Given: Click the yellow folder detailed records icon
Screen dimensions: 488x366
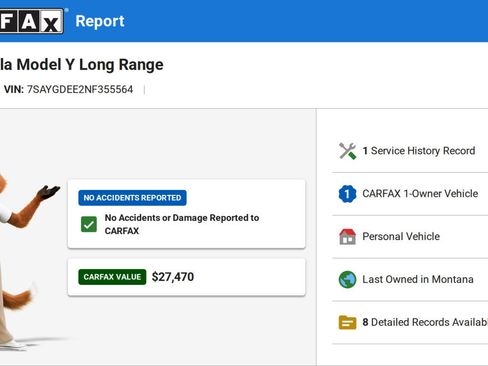Looking at the screenshot, I should 347,322.
